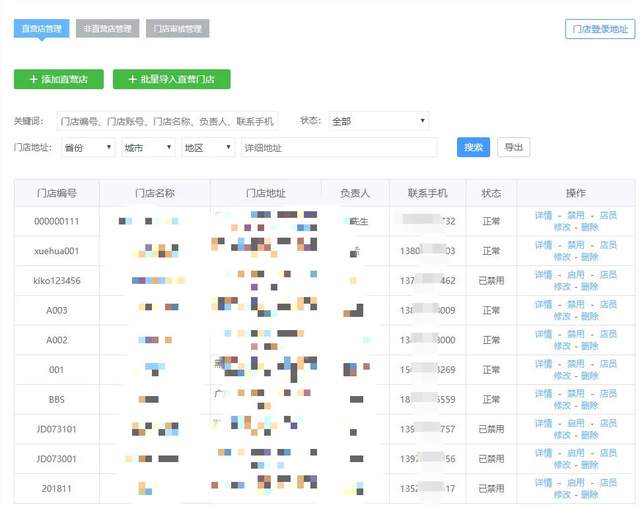The height and width of the screenshot is (507, 640).
Task: Click 启用 for store kiko123456
Action: click(576, 275)
